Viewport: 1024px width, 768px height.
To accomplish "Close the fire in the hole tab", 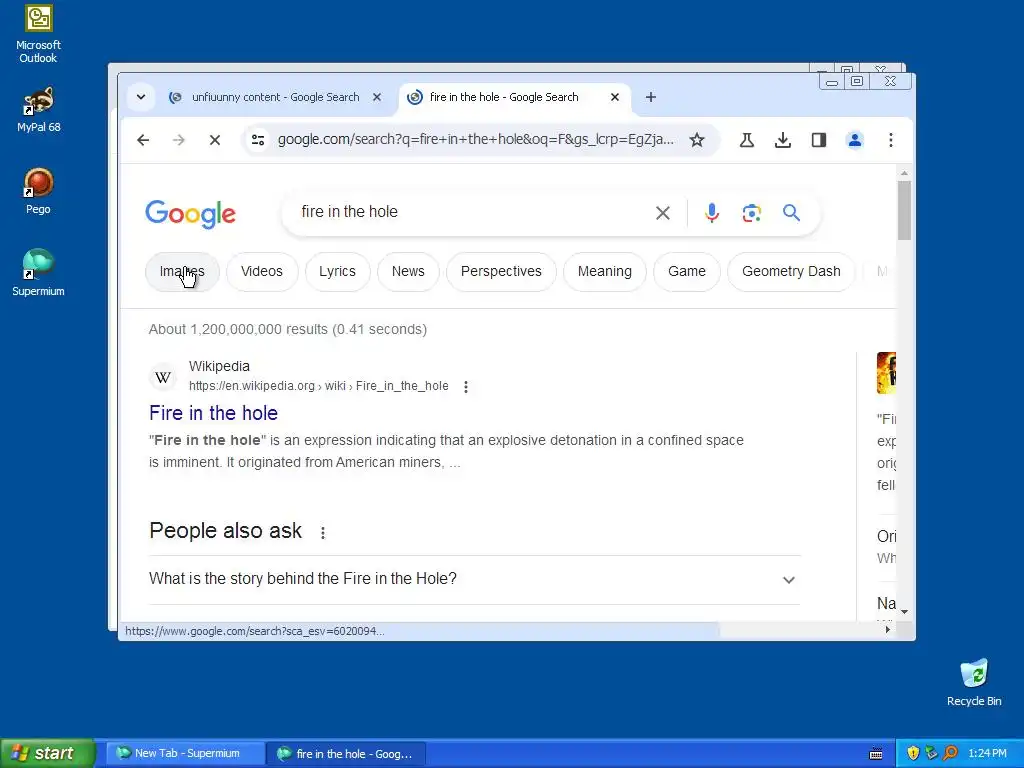I will point(615,97).
